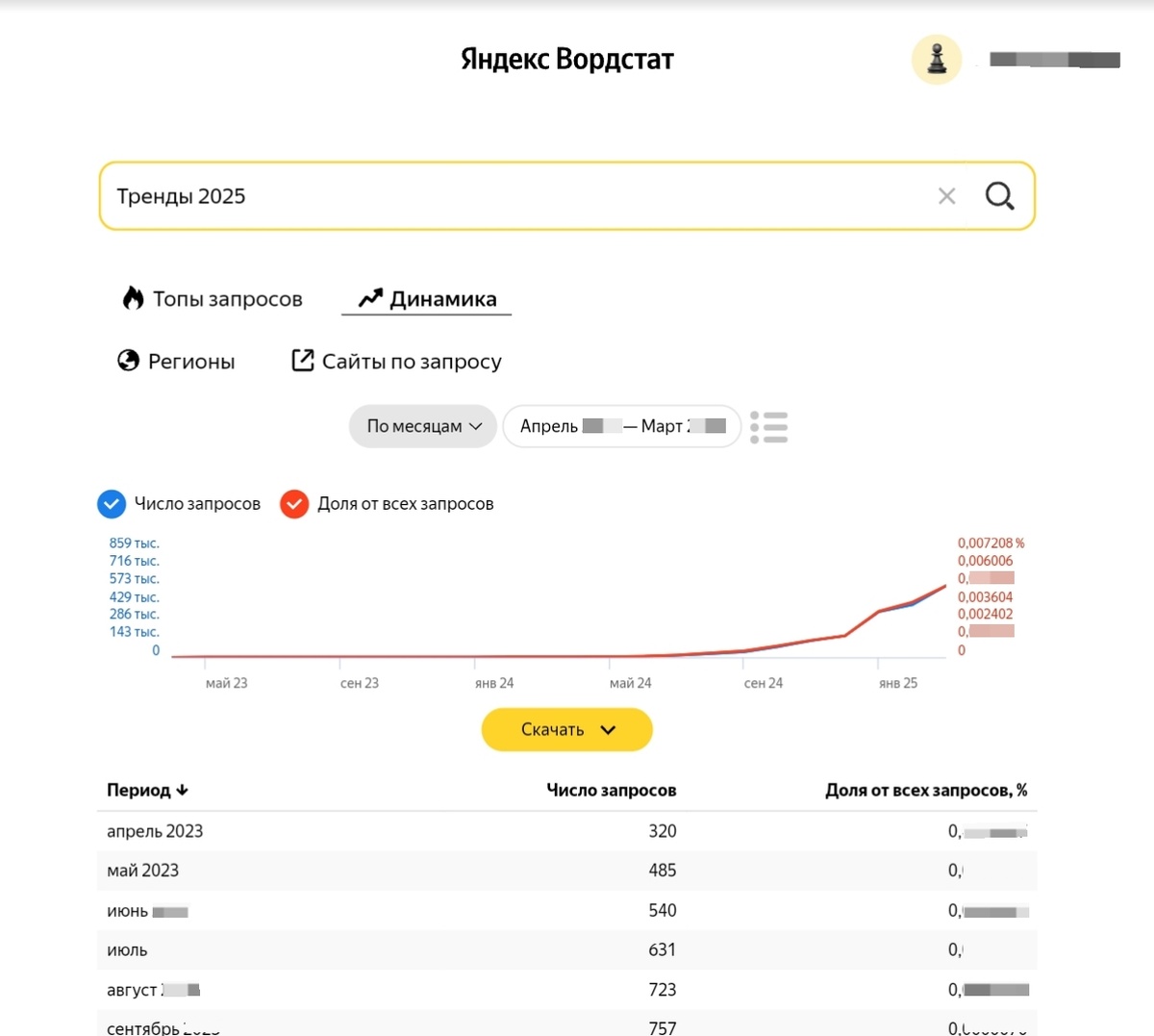Viewport: 1154px width, 1036px height.
Task: Click the value 540 in the июнь row
Action: click(x=663, y=910)
